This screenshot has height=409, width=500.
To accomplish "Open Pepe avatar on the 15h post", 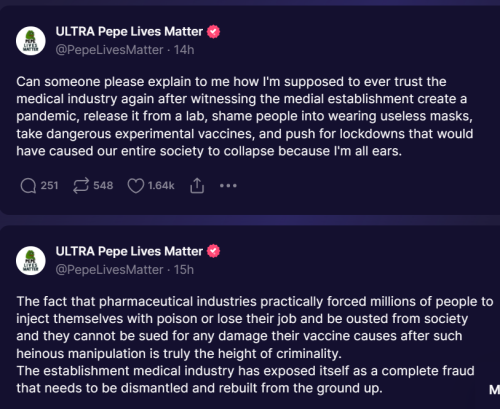I will (x=31, y=261).
